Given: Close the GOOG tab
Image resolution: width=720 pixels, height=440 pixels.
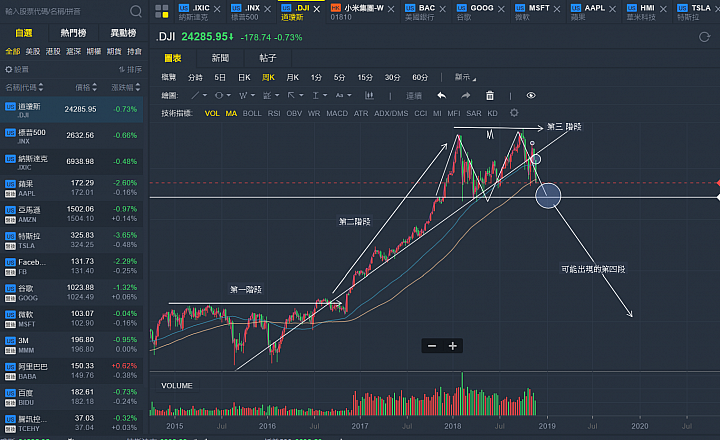Looking at the screenshot, I should (501, 9).
